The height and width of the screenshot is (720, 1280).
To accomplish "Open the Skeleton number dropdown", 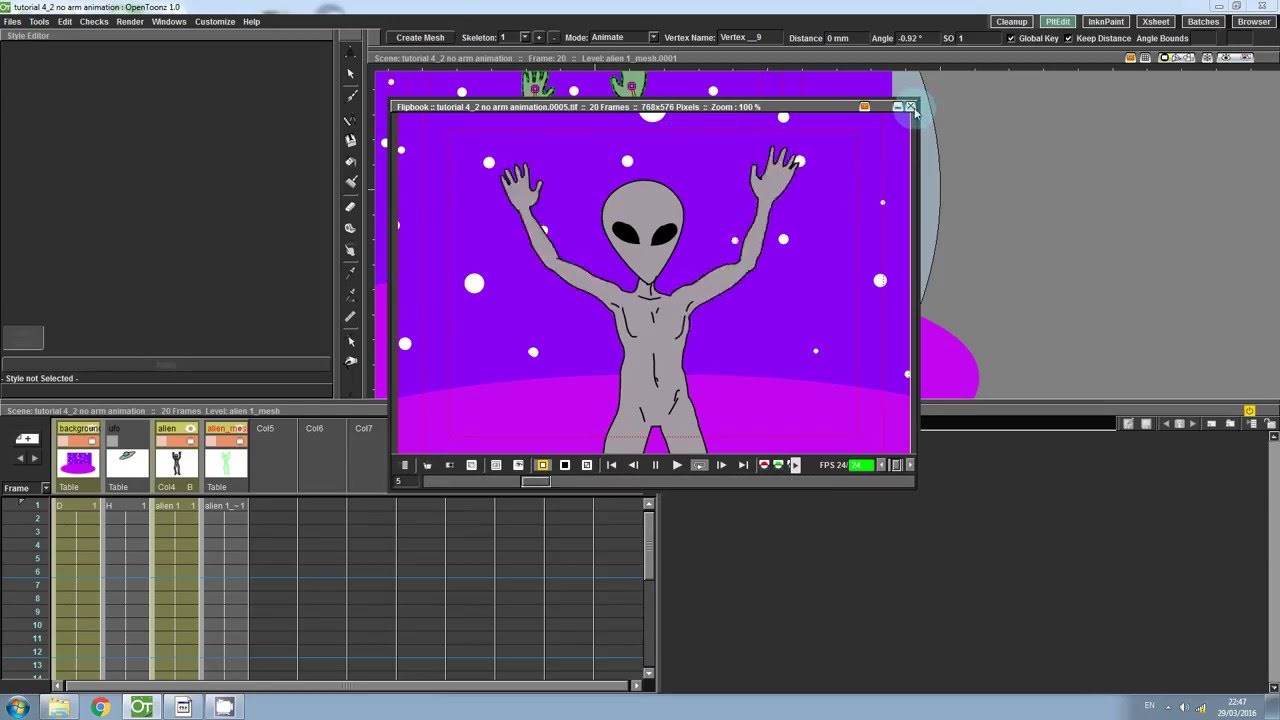I will 524,38.
